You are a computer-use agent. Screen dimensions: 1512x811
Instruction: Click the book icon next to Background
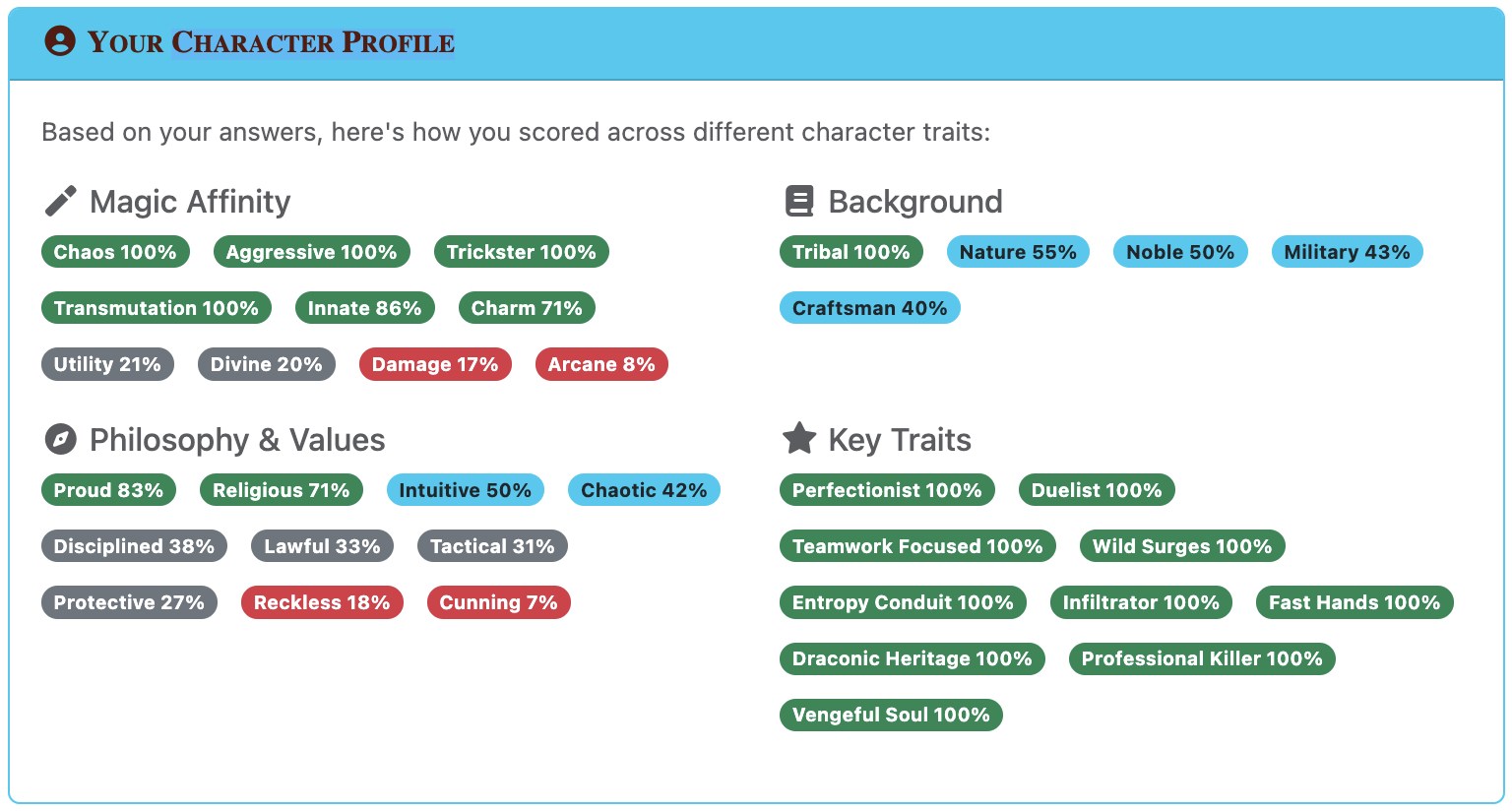click(x=798, y=200)
